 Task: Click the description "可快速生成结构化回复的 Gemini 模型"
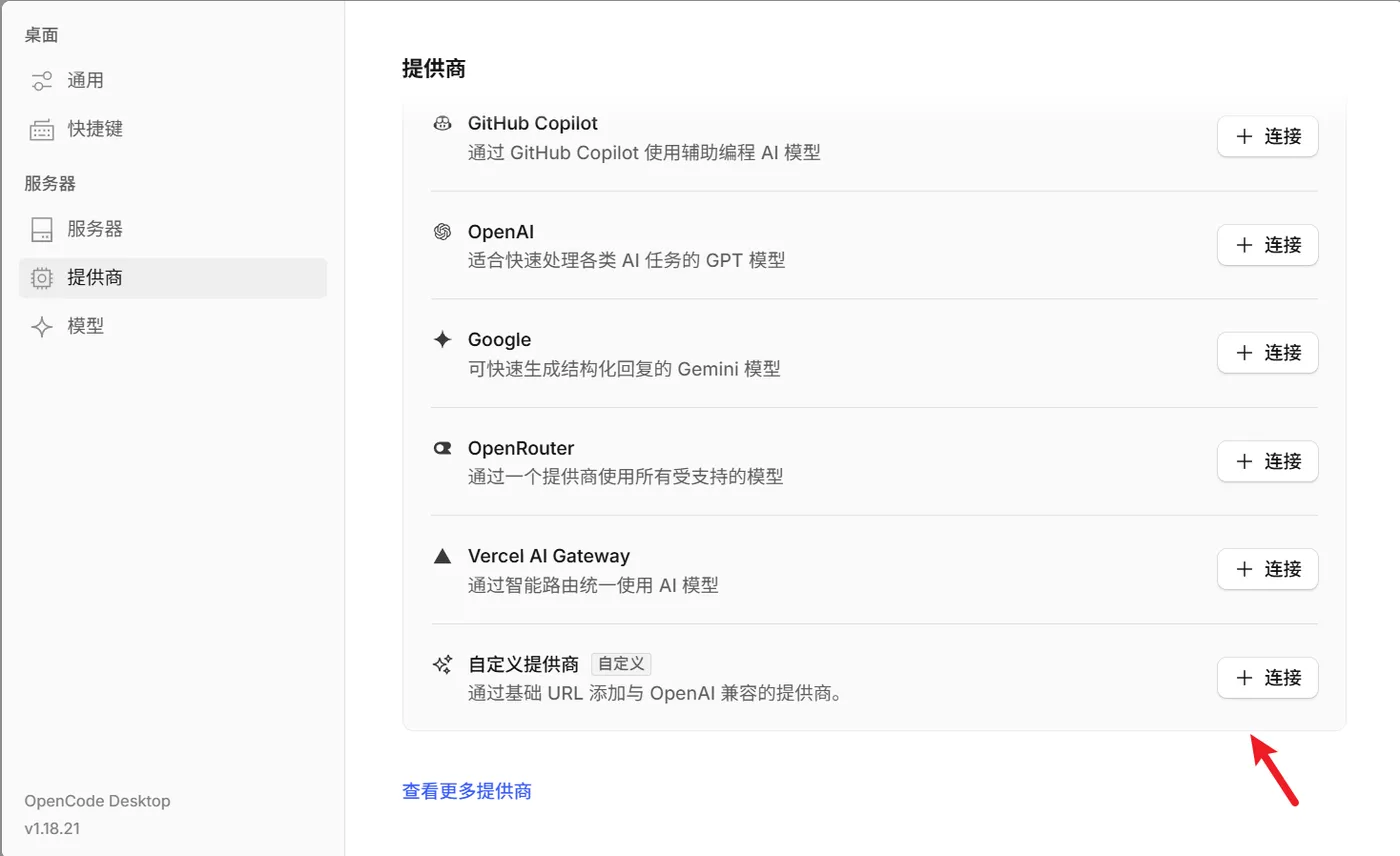pos(624,369)
